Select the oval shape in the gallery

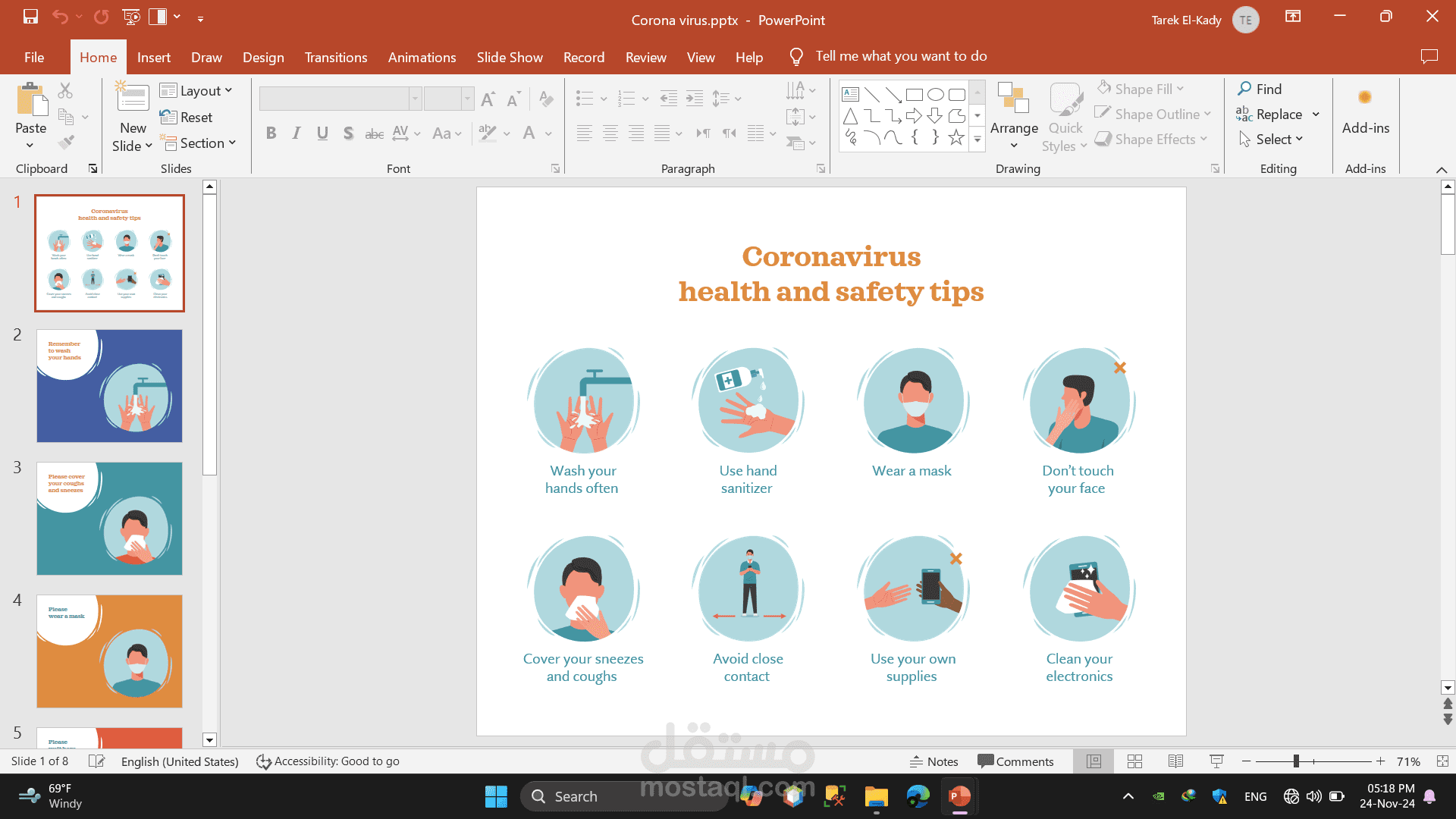[x=936, y=95]
